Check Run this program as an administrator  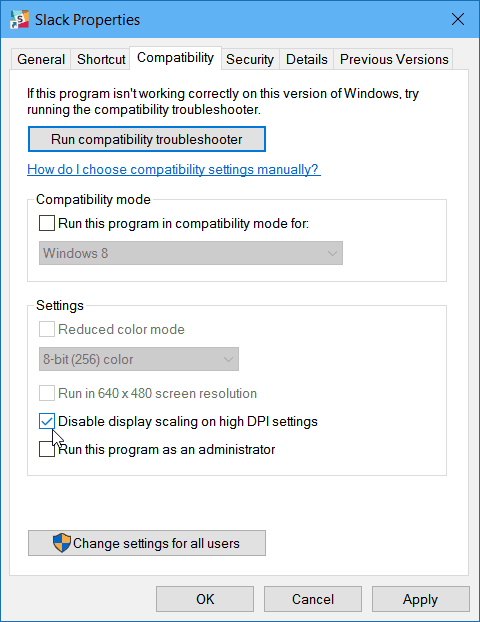coord(47,449)
